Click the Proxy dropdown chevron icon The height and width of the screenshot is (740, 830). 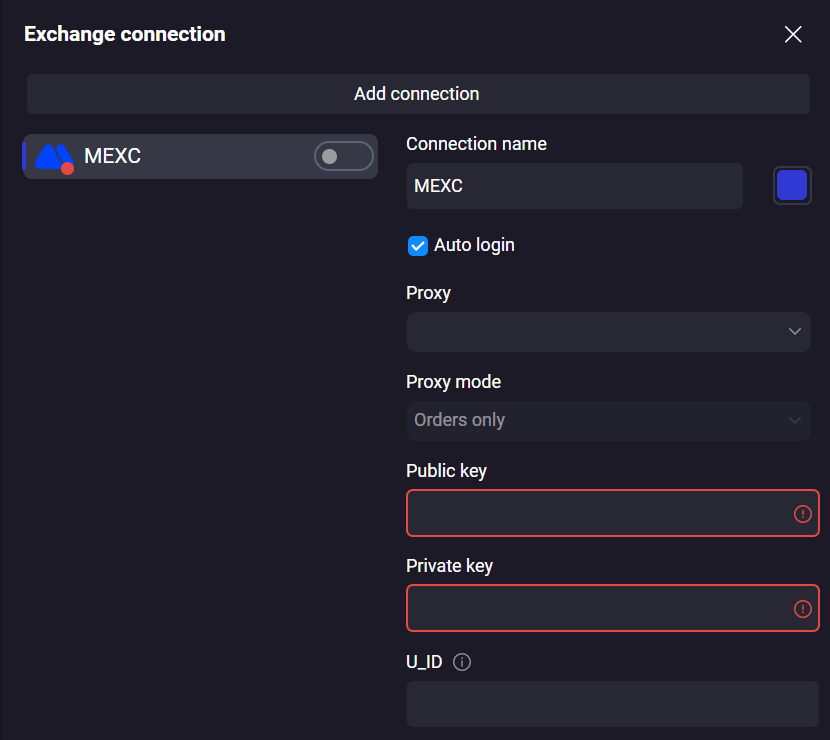(795, 331)
